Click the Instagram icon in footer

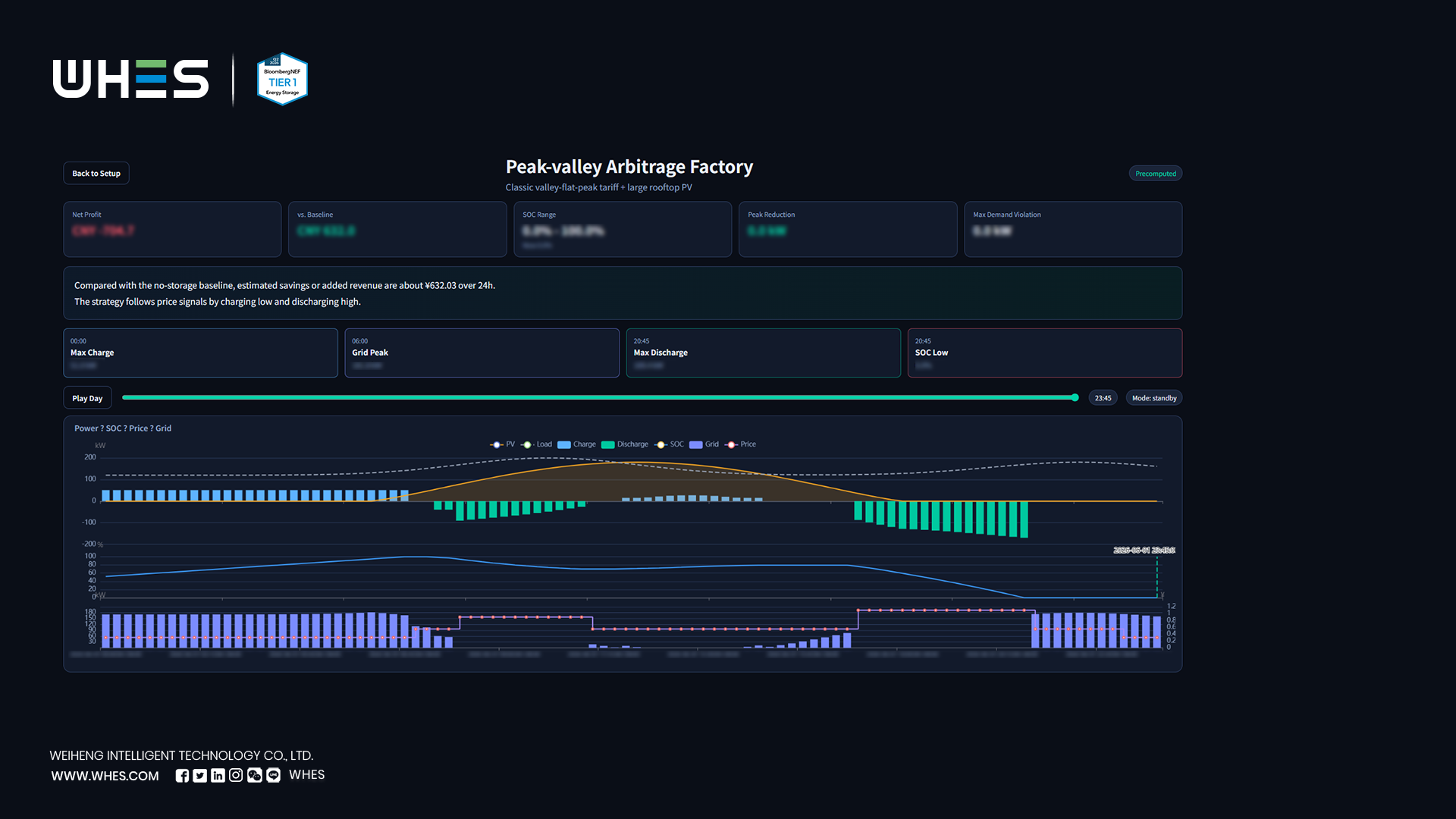point(236,775)
